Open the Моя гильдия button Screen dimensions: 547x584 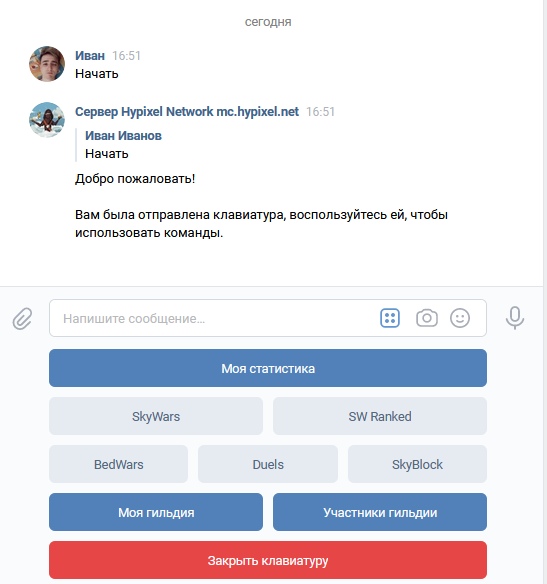pyautogui.click(x=156, y=512)
